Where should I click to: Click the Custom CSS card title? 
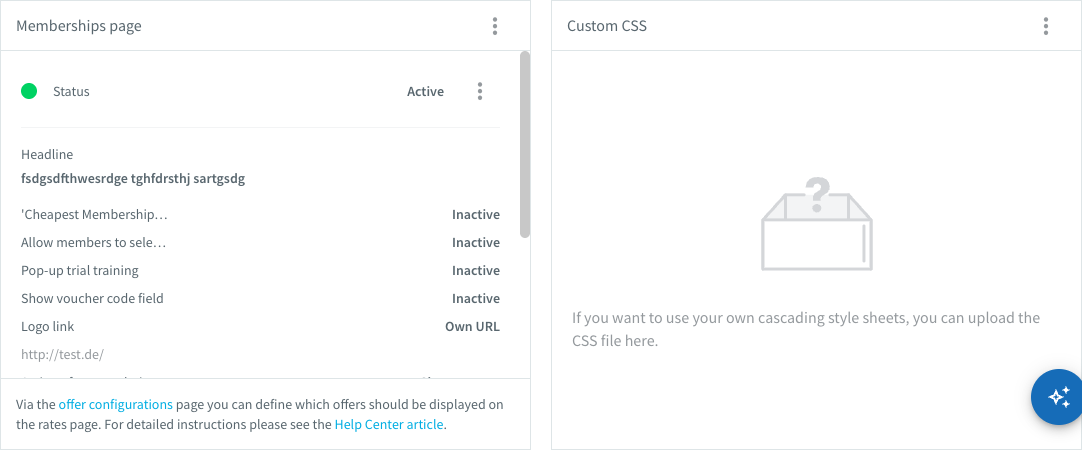click(x=607, y=26)
